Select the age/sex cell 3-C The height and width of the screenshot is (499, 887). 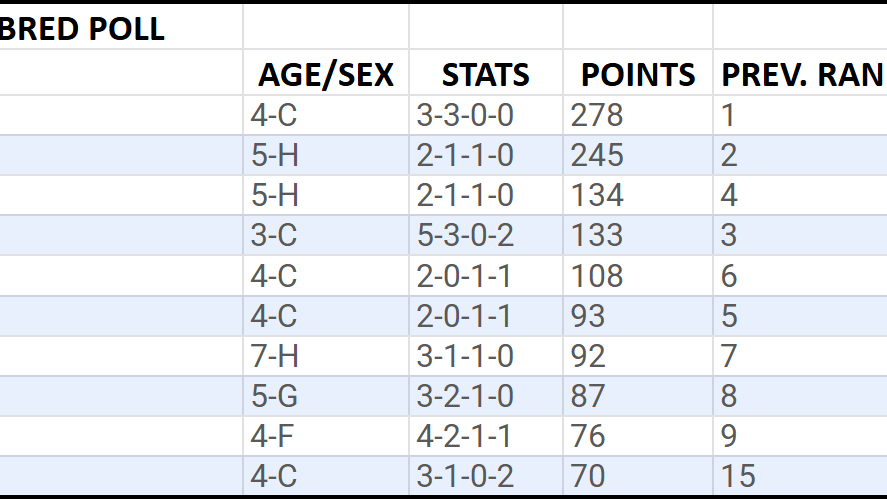point(326,235)
